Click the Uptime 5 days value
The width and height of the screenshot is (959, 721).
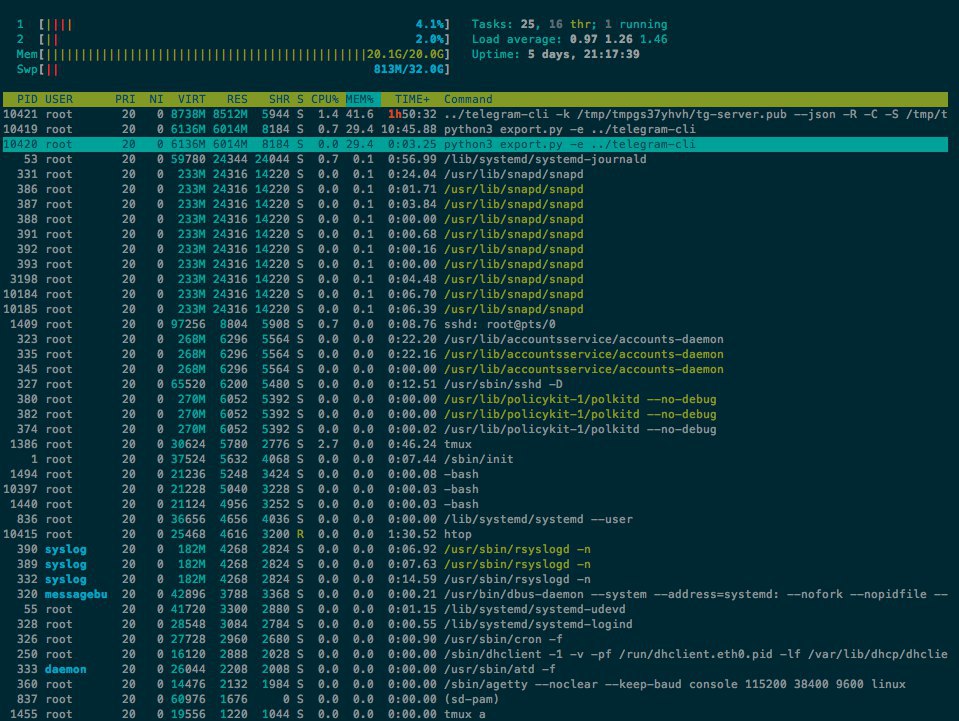(x=583, y=54)
